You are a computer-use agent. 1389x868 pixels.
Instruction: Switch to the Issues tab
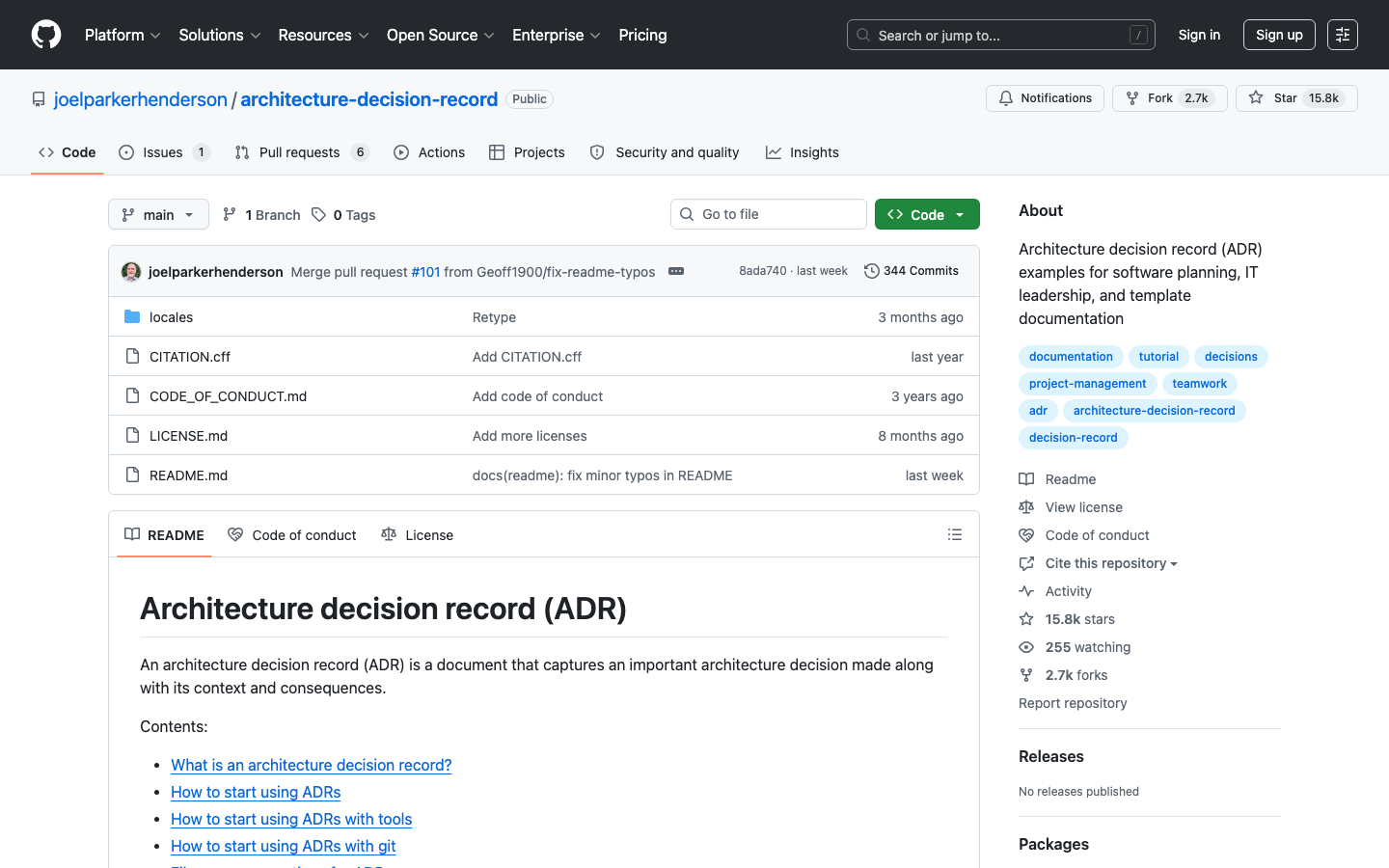click(x=164, y=152)
